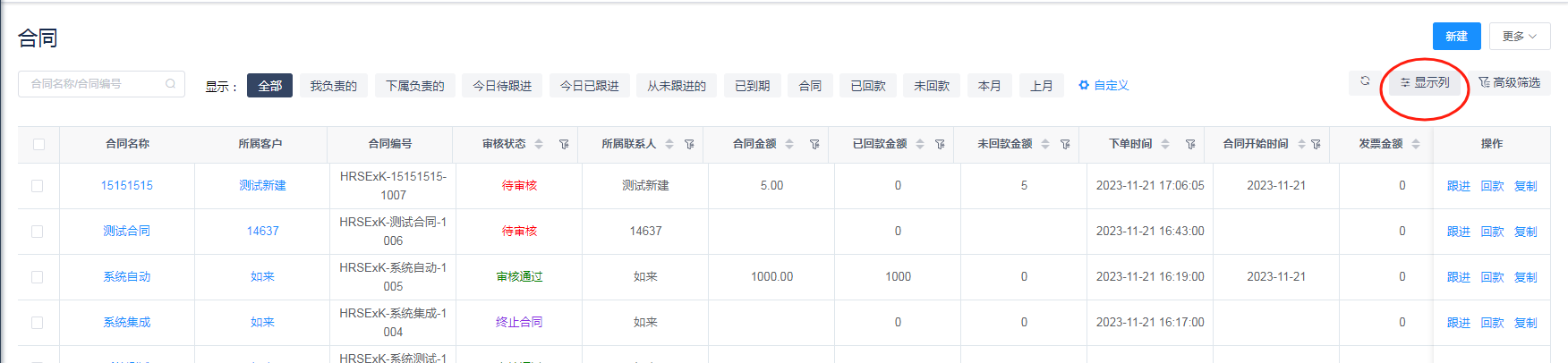This screenshot has width=1568, height=363.
Task: Click filter icon on 已回款金额 column
Action: 940,144
